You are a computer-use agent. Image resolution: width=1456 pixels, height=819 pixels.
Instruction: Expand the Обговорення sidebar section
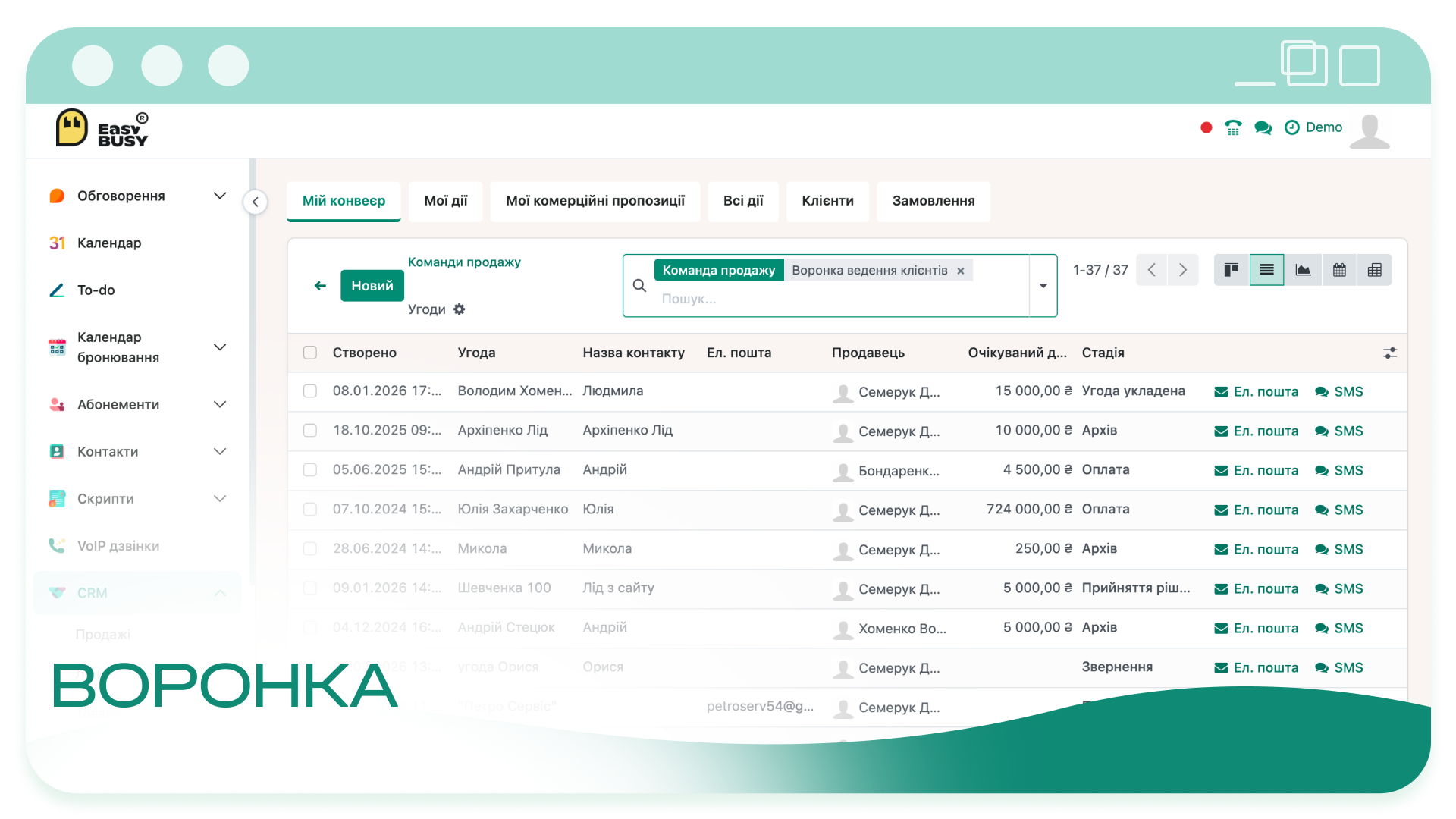coord(220,196)
